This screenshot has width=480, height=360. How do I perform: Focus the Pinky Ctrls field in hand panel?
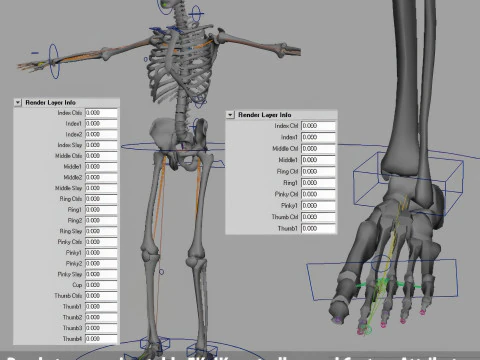101,242
